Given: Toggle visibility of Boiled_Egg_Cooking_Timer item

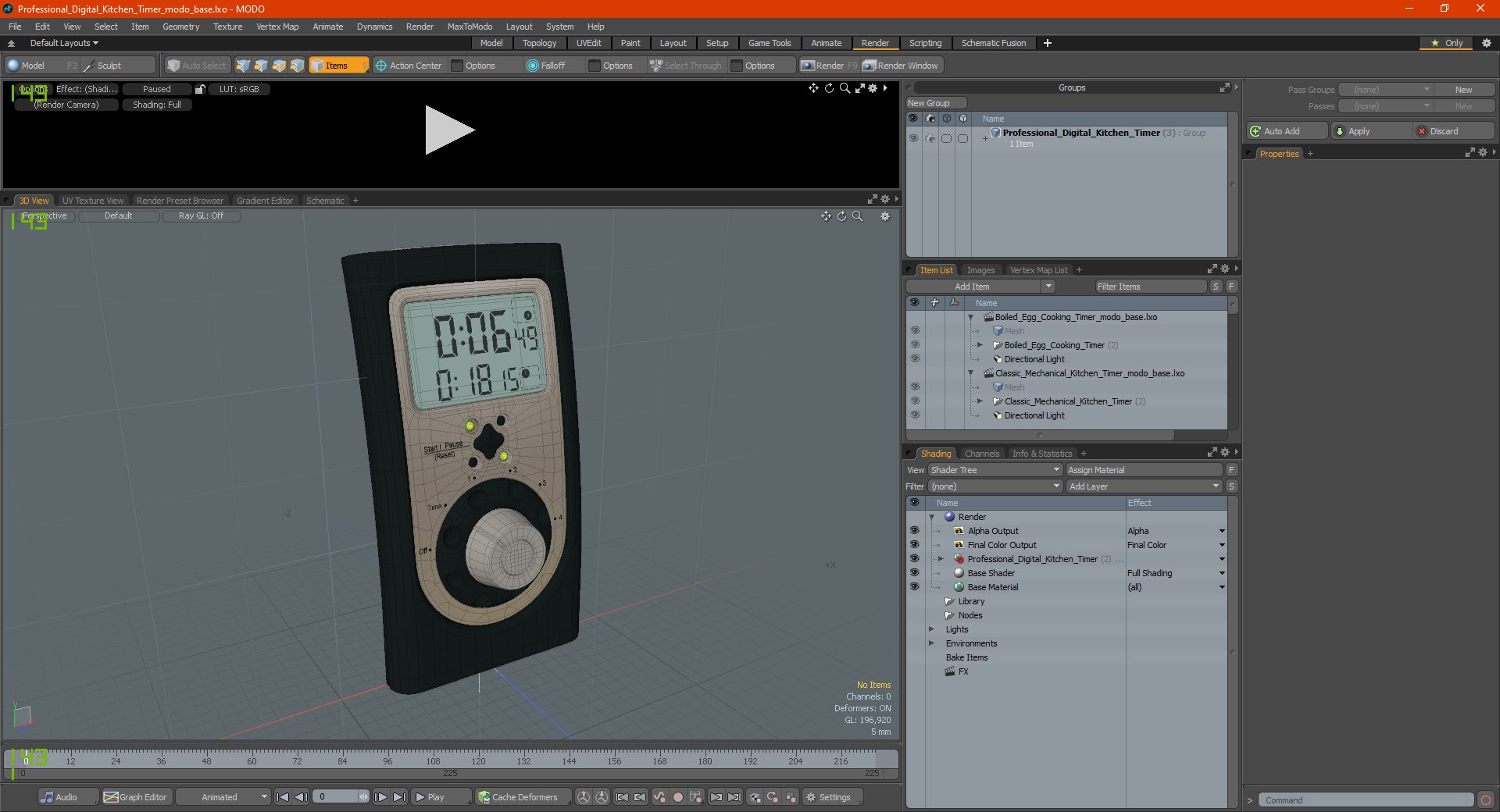Looking at the screenshot, I should click(915, 345).
